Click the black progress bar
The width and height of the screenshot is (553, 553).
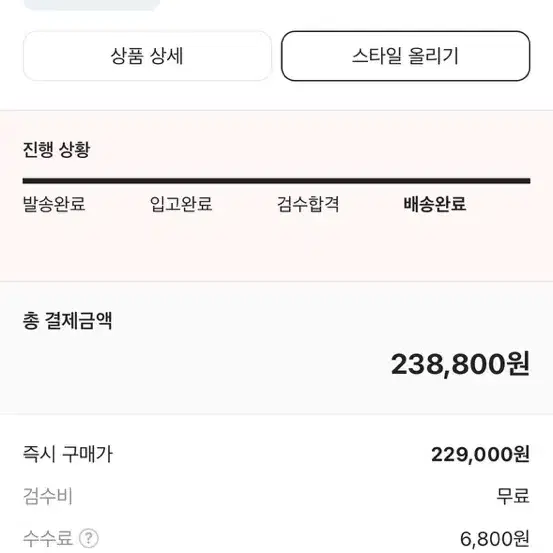click(x=276, y=181)
